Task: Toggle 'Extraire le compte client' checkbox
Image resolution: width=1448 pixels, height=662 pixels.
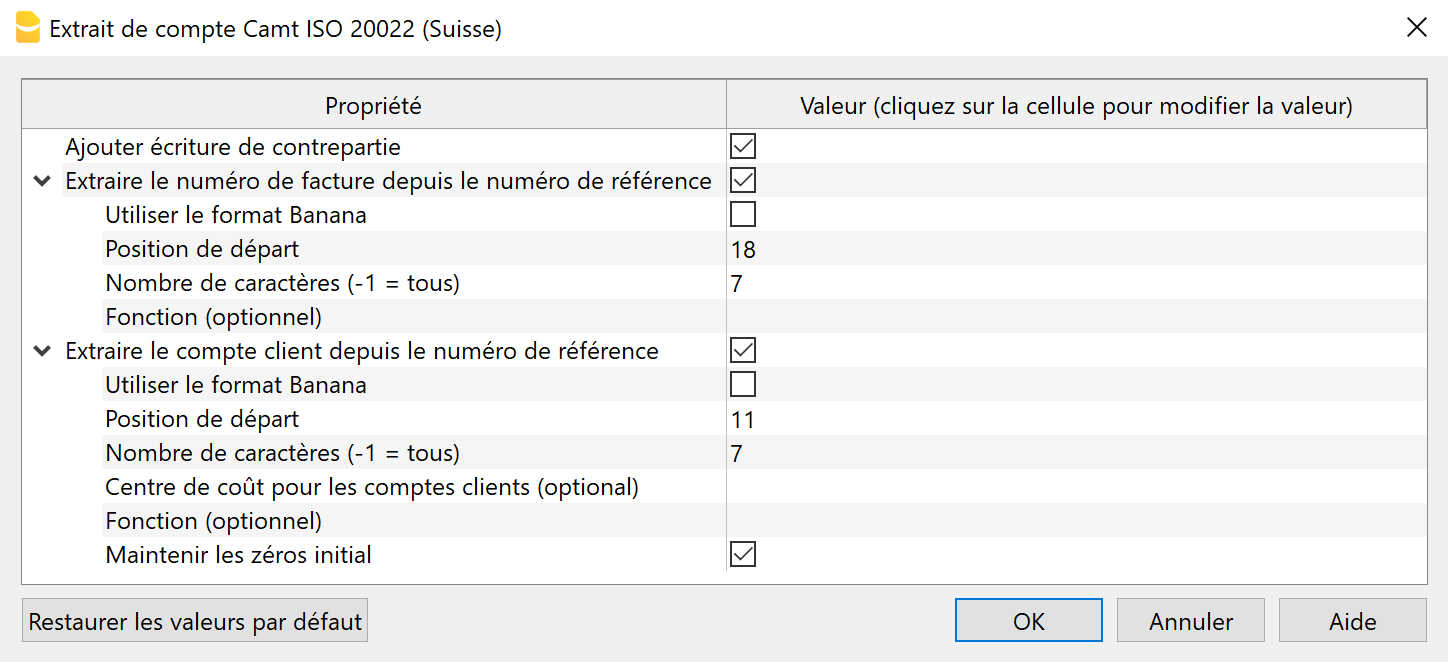Action: pos(743,351)
